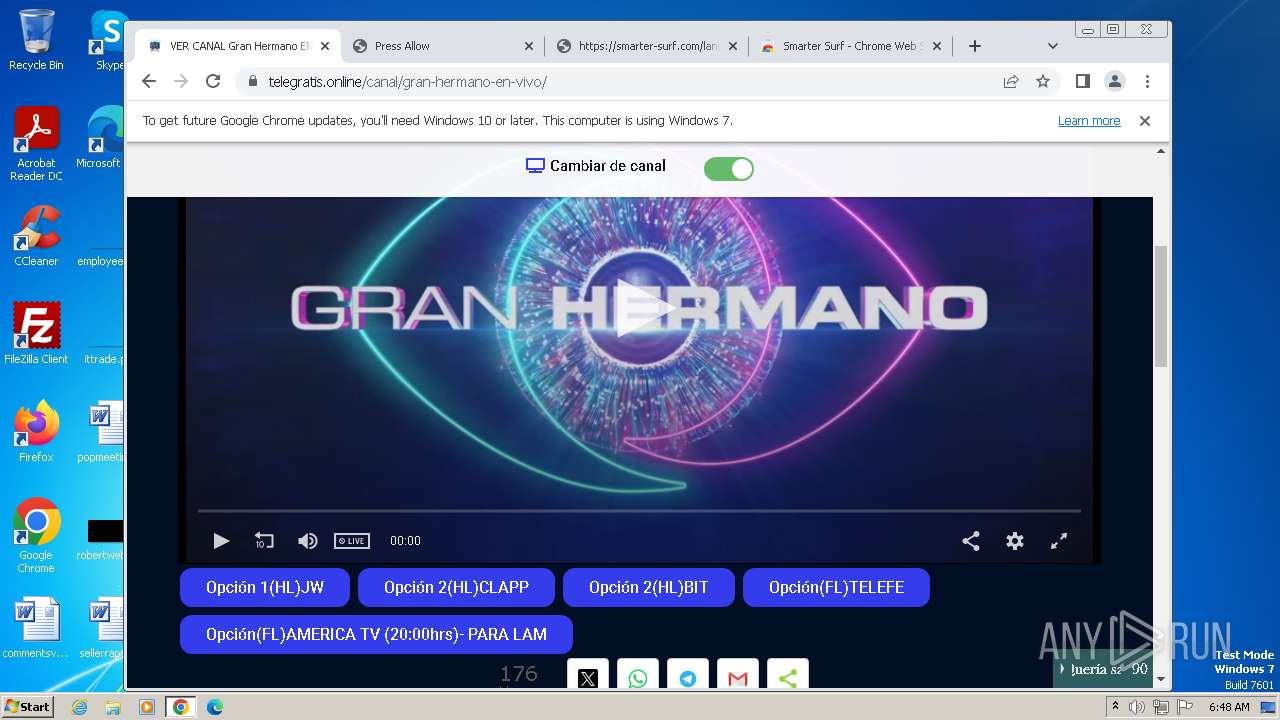
Task: Open CCleaner desktop shortcut
Action: point(36,236)
